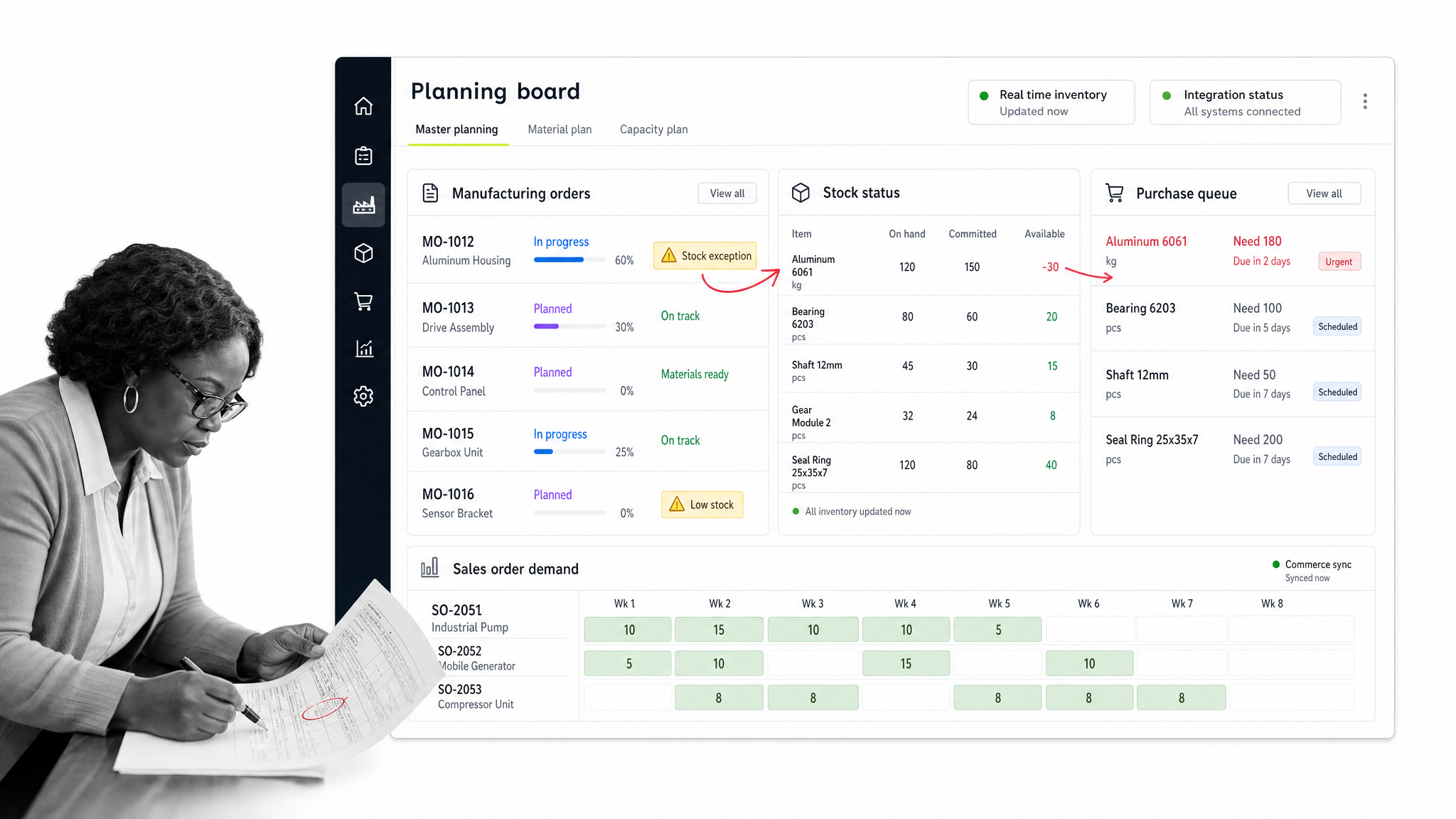Open the Integration status card
The image size is (1456, 819).
[1245, 102]
